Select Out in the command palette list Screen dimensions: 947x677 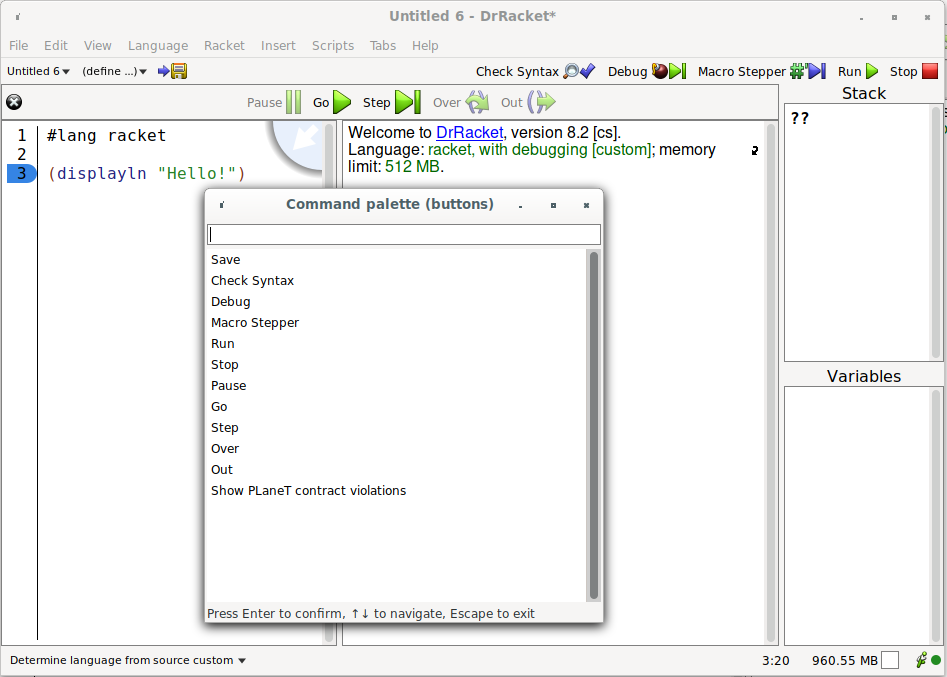396,470
